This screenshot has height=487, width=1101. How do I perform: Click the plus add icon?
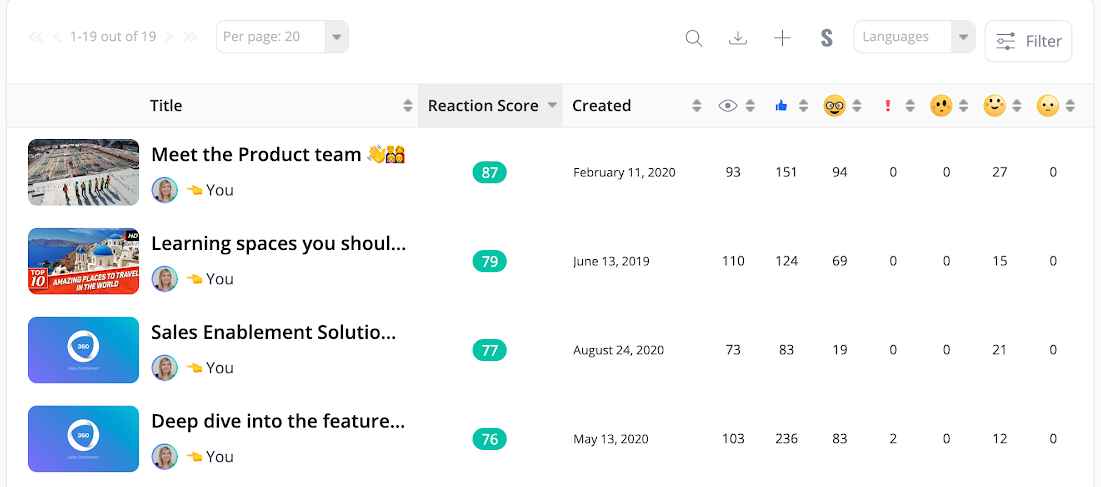click(782, 38)
